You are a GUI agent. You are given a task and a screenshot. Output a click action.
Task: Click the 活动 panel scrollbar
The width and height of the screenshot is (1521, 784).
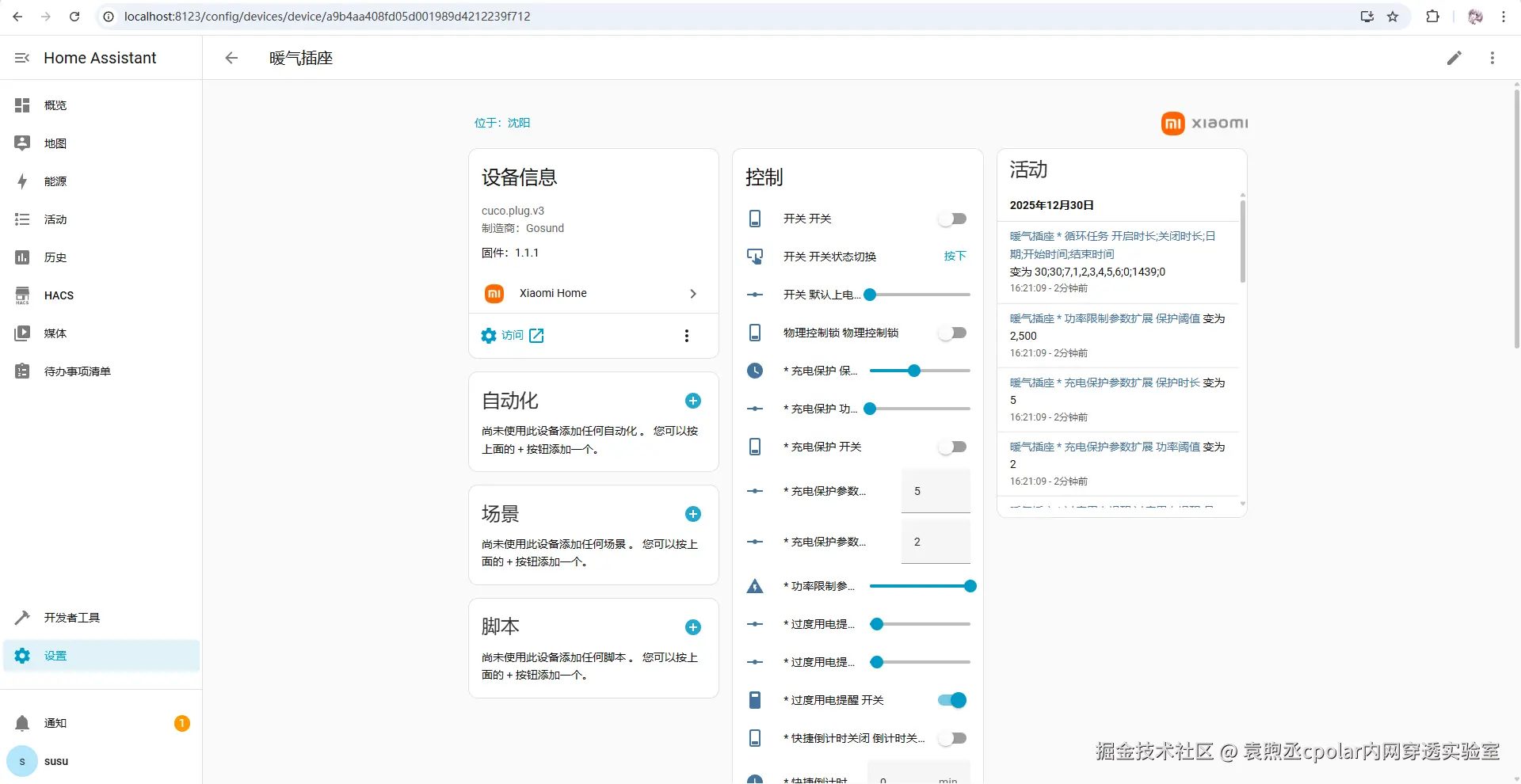coord(1242,241)
